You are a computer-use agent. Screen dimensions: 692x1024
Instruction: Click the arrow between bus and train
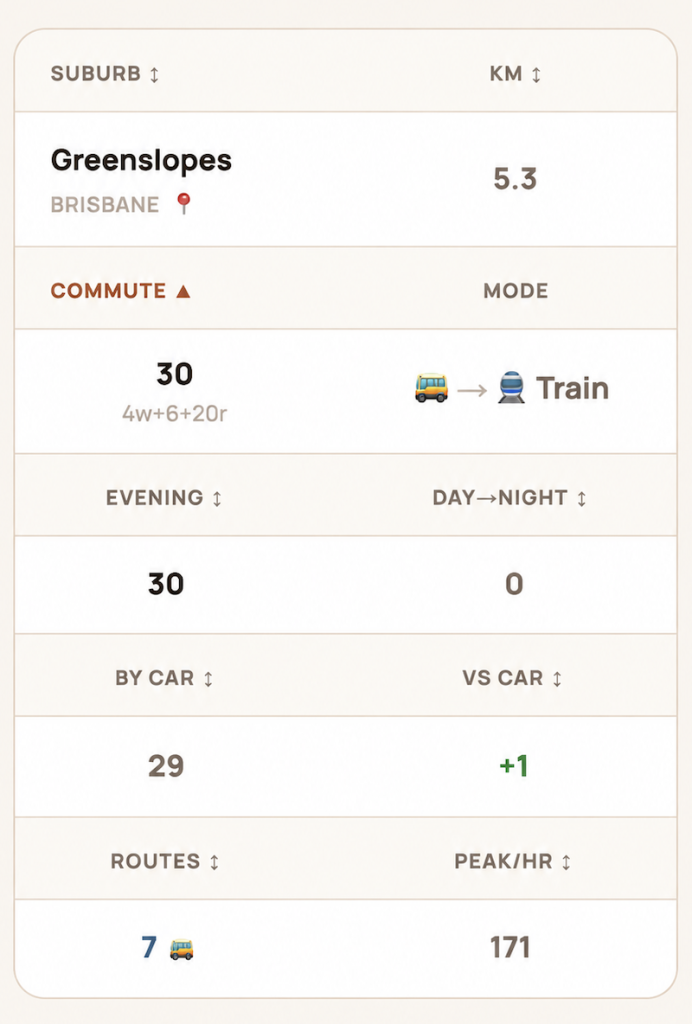pos(472,391)
